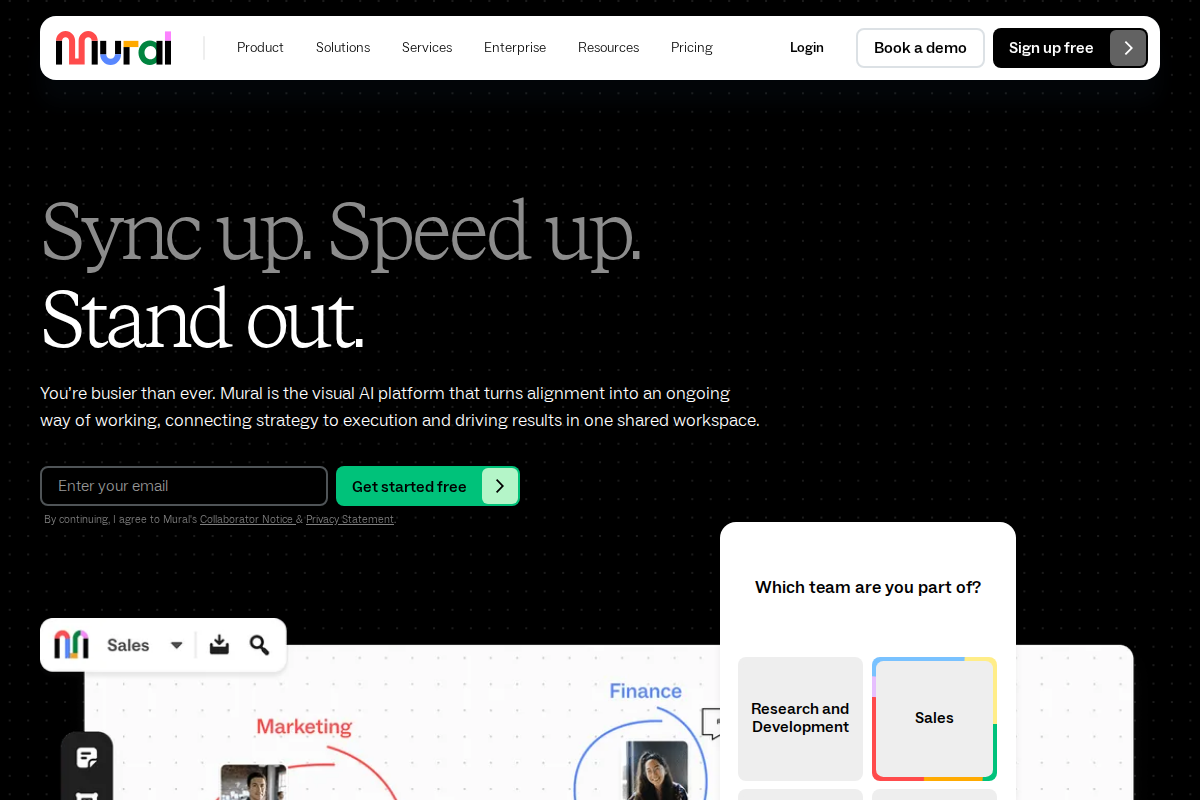1200x800 pixels.
Task: Open the Product menu
Action: pos(260,48)
